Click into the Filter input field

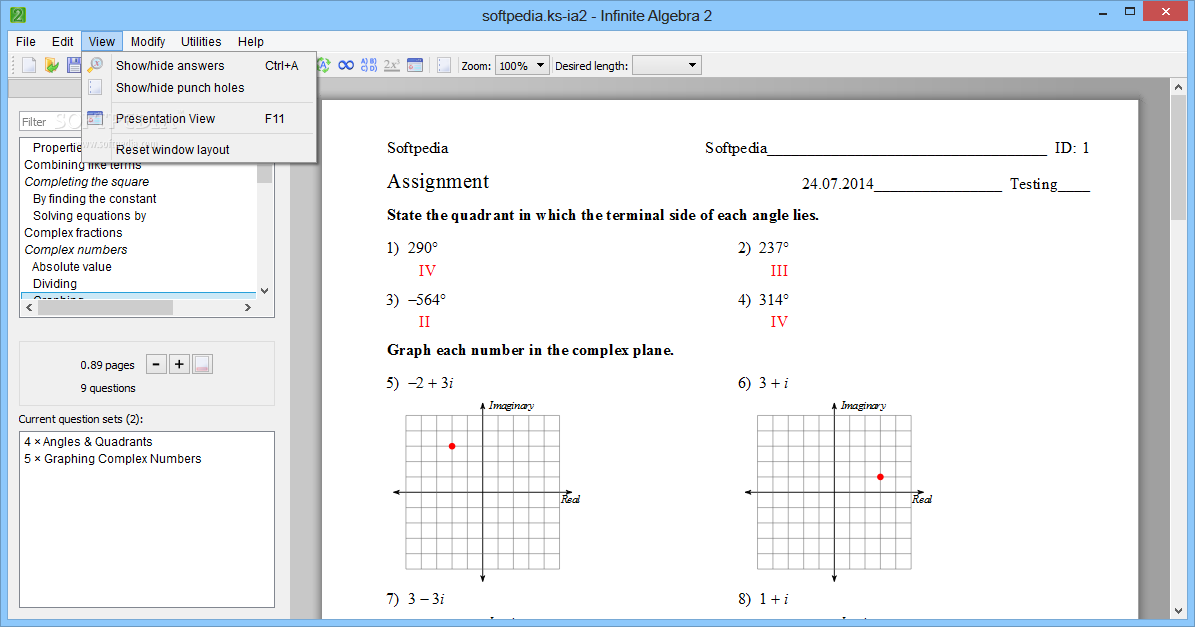50,121
